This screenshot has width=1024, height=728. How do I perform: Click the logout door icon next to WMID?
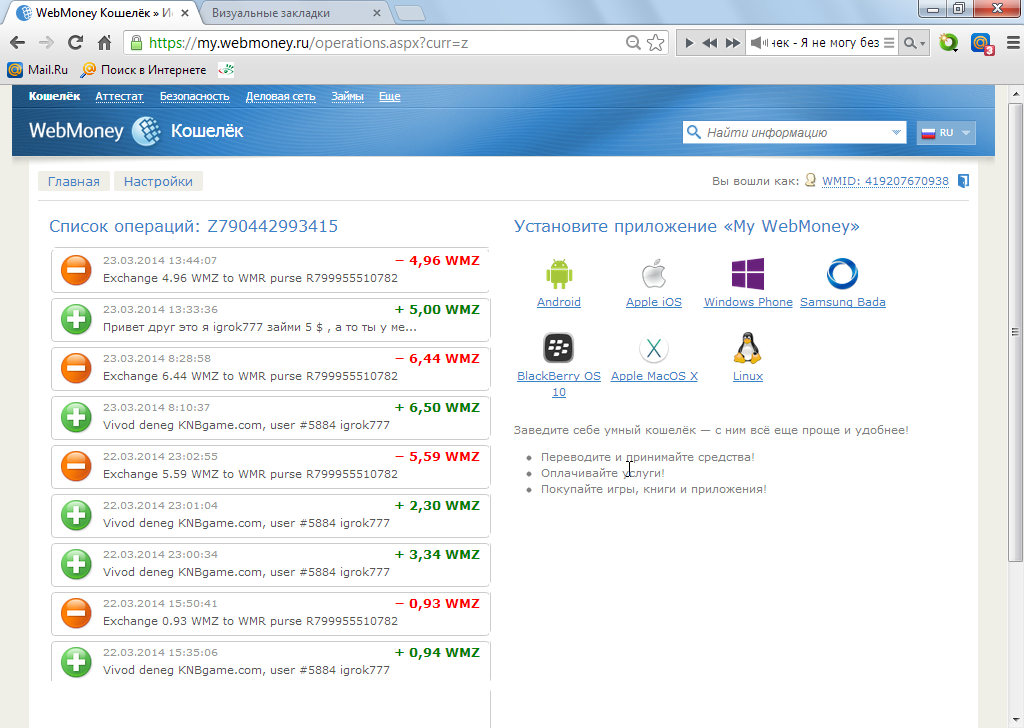[963, 181]
